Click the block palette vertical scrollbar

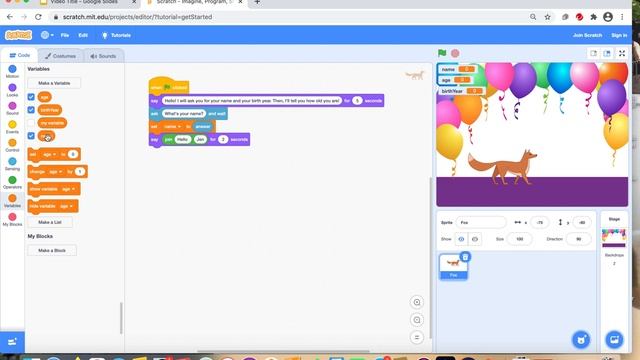(x=121, y=318)
